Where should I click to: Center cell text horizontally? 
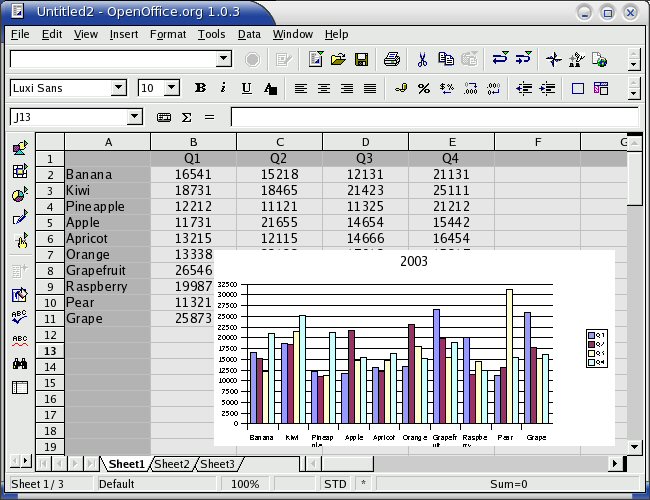click(x=324, y=88)
